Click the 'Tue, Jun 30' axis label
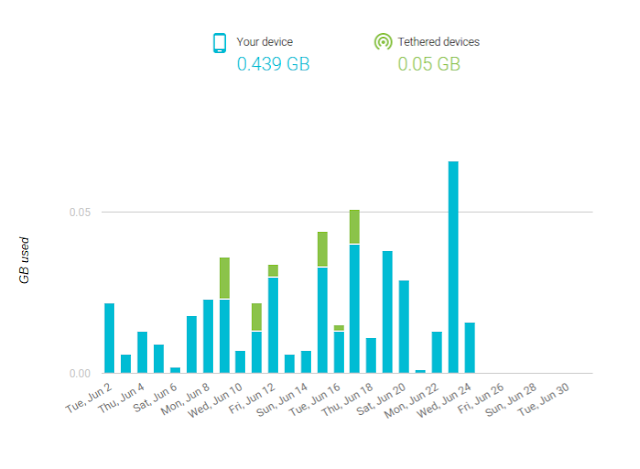The width and height of the screenshot is (640, 469). click(544, 400)
